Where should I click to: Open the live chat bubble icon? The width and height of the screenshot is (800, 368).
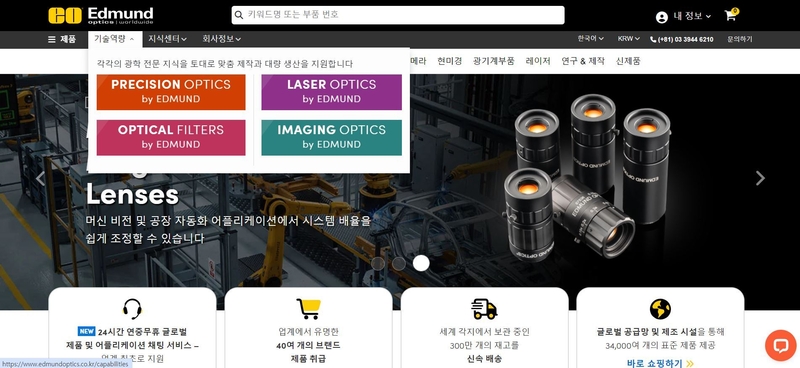[x=781, y=346]
